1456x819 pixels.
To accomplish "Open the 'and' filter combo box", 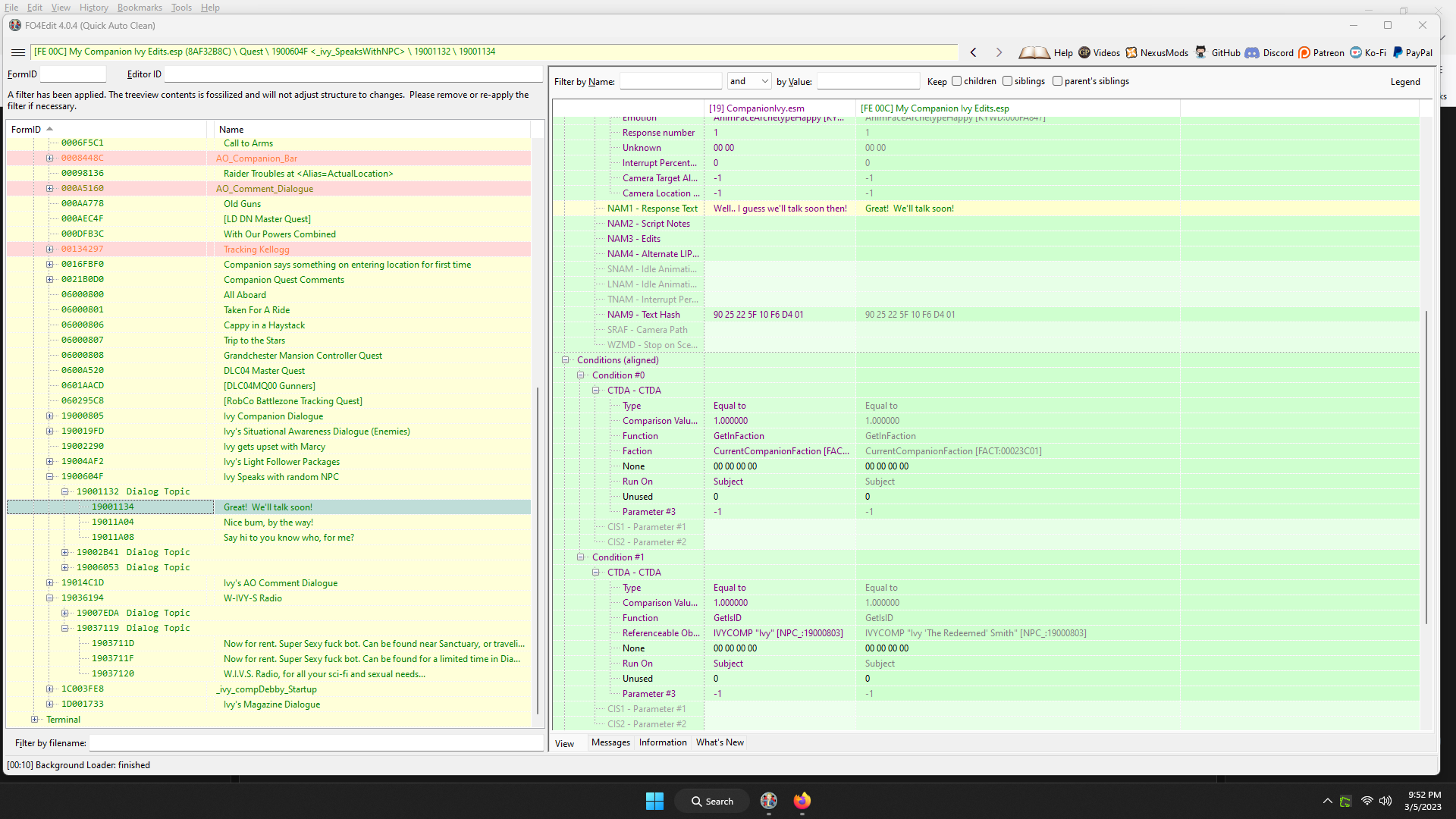I will [749, 81].
